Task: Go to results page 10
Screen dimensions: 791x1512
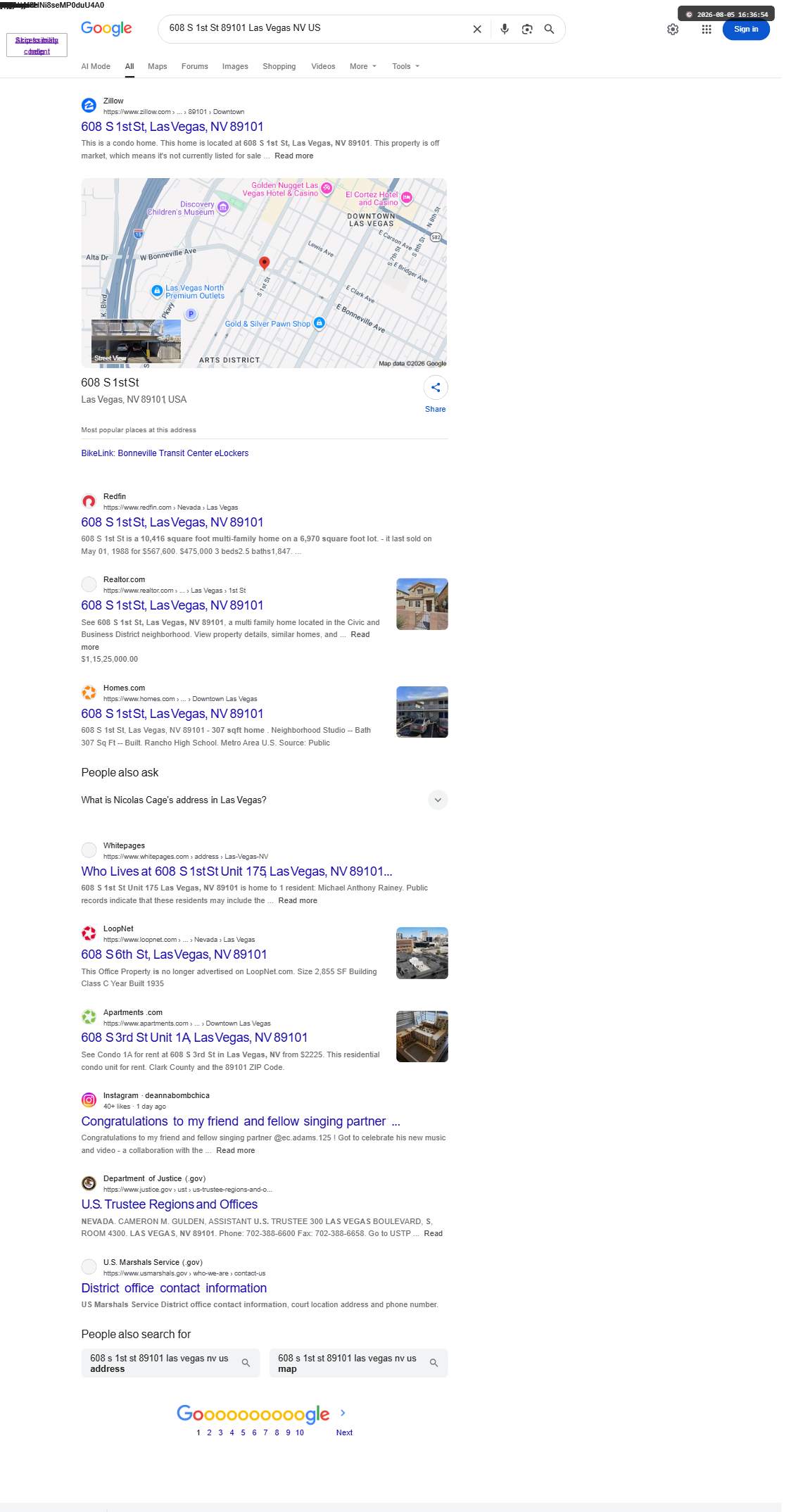Action: [x=300, y=1432]
